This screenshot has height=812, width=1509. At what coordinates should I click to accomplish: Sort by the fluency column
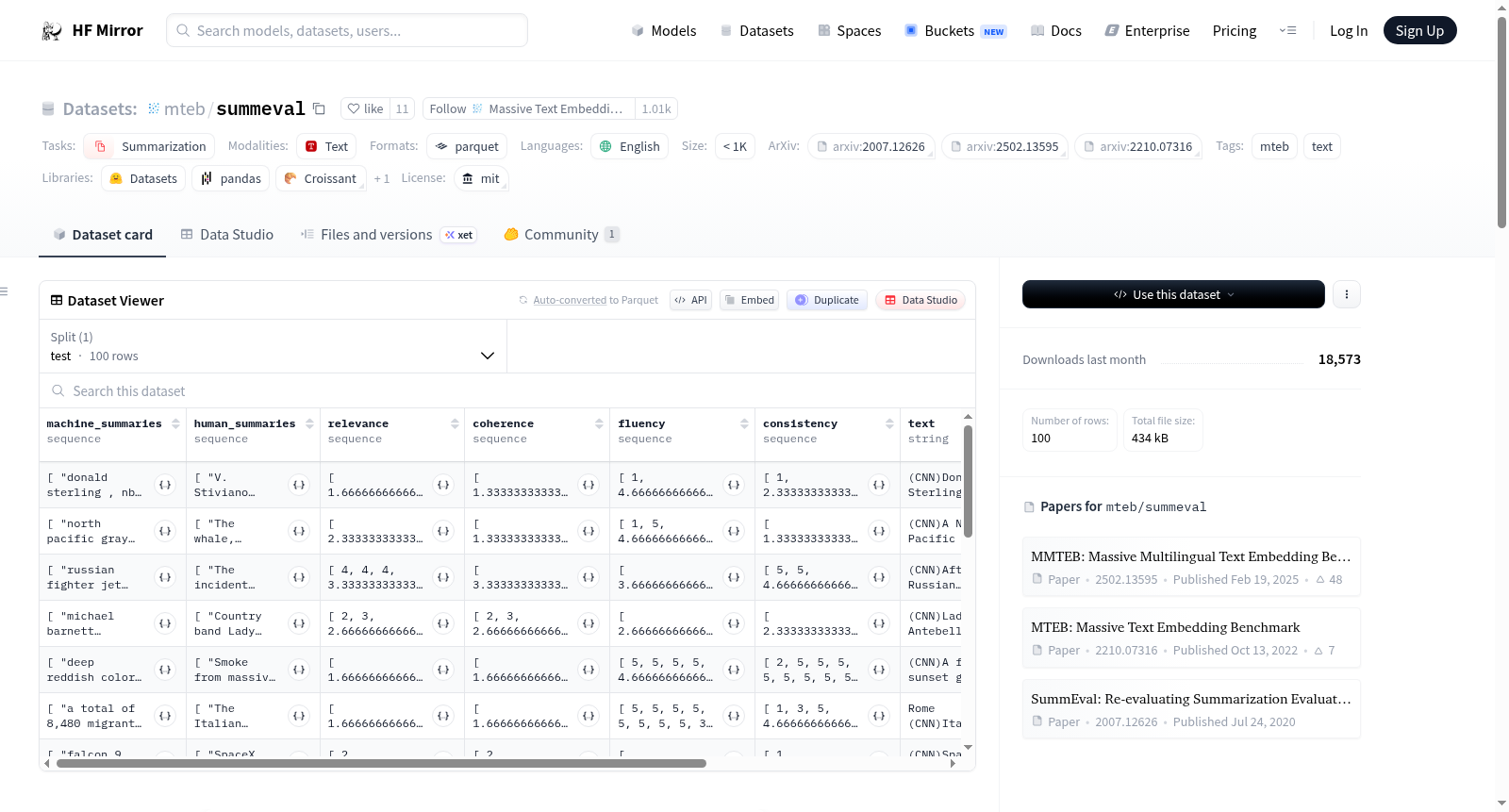click(x=744, y=423)
